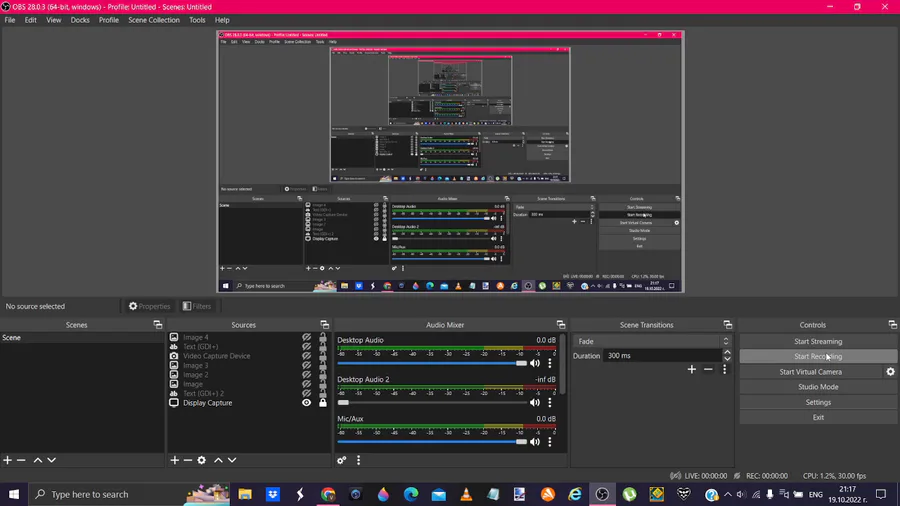This screenshot has width=900, height=506.
Task: Open transition properties three-dot icon
Action: click(724, 369)
